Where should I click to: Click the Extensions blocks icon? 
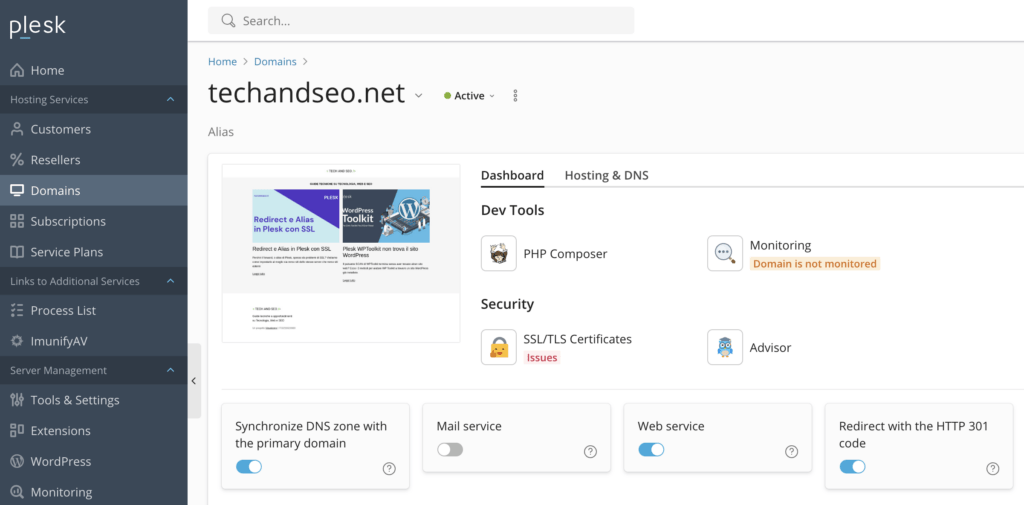[18, 431]
